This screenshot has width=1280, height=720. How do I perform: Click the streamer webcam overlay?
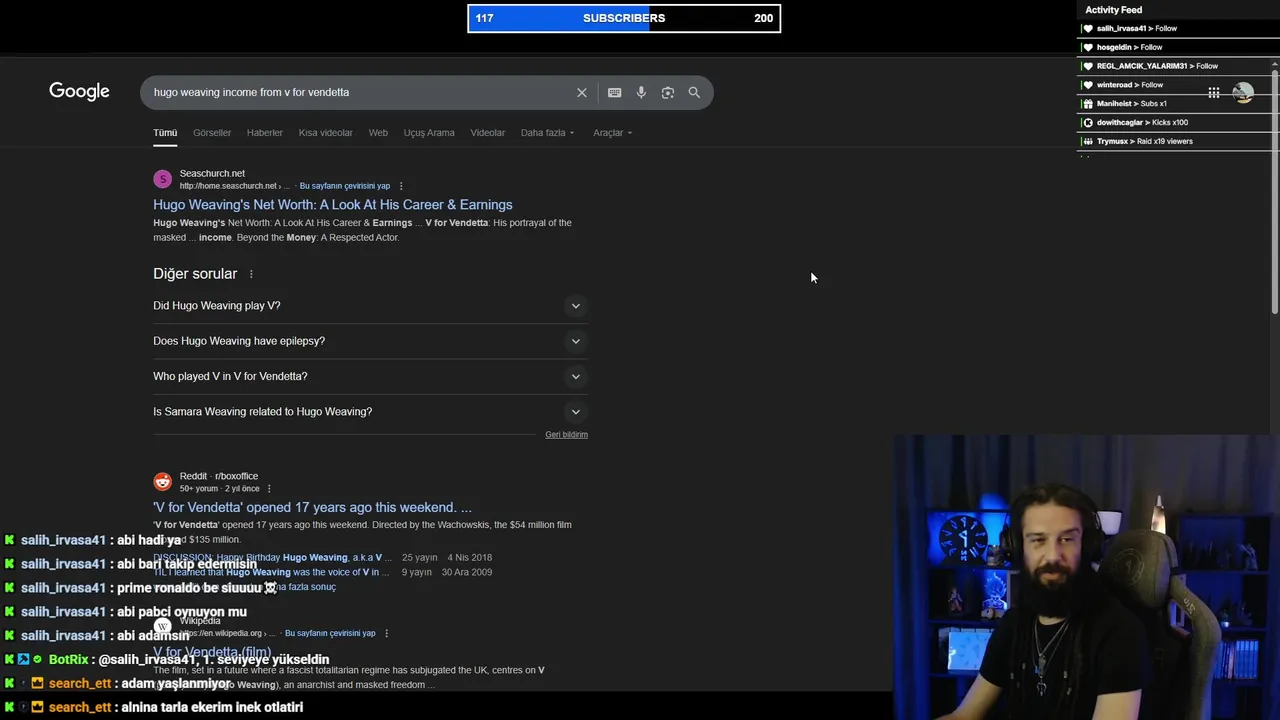tap(1086, 577)
